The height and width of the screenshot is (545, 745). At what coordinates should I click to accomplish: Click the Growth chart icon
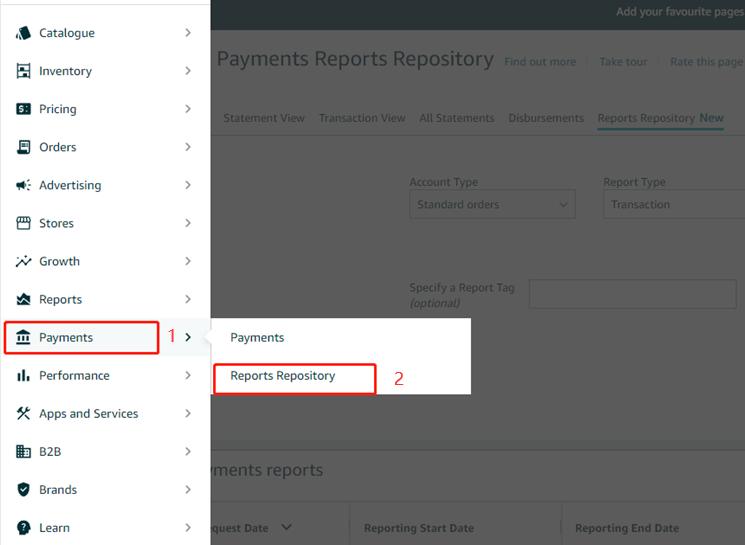[x=23, y=261]
